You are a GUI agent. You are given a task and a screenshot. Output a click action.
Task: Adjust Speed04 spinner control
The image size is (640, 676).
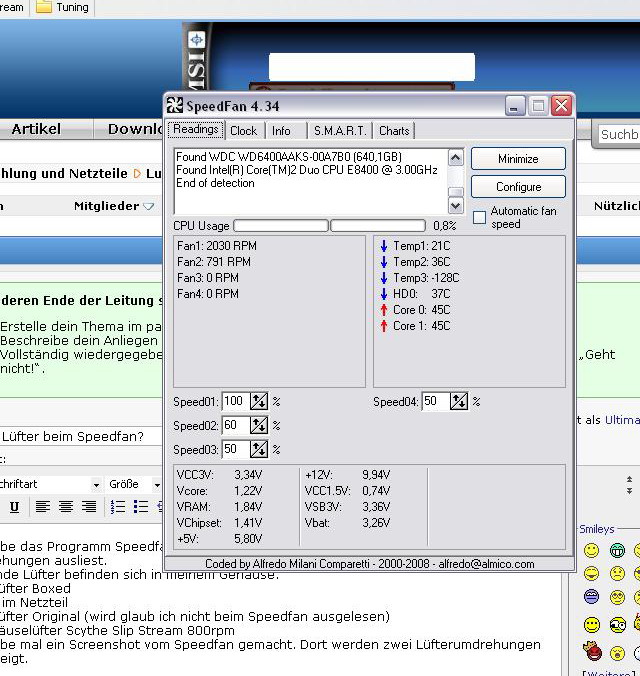point(459,401)
